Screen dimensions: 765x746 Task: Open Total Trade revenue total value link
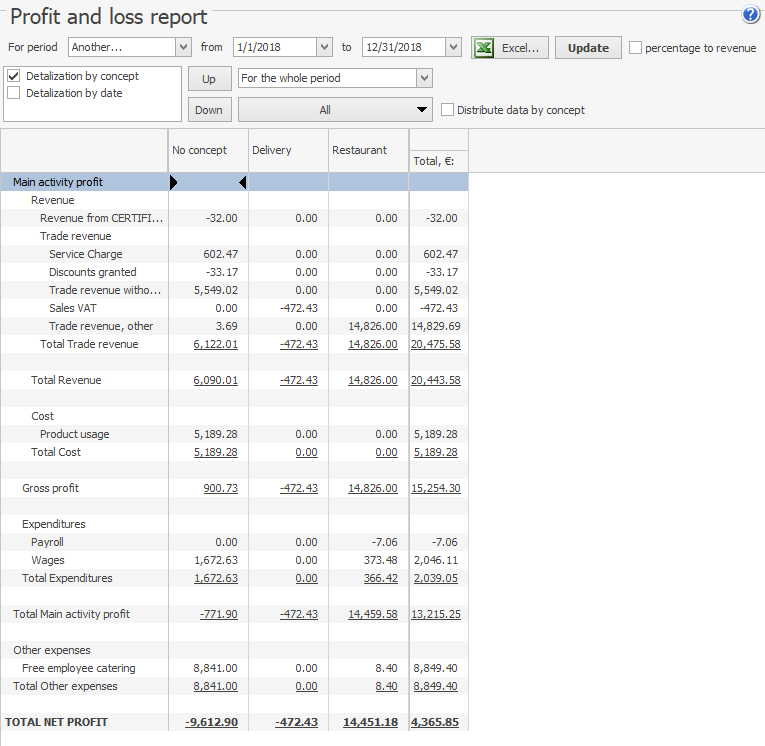coord(435,344)
